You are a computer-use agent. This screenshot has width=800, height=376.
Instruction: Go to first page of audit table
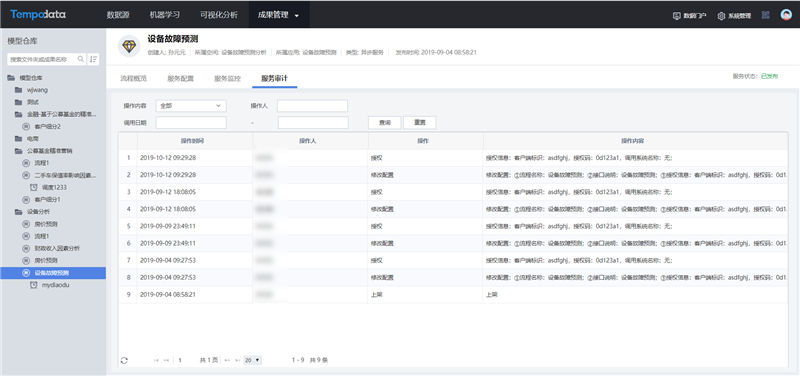pos(156,360)
